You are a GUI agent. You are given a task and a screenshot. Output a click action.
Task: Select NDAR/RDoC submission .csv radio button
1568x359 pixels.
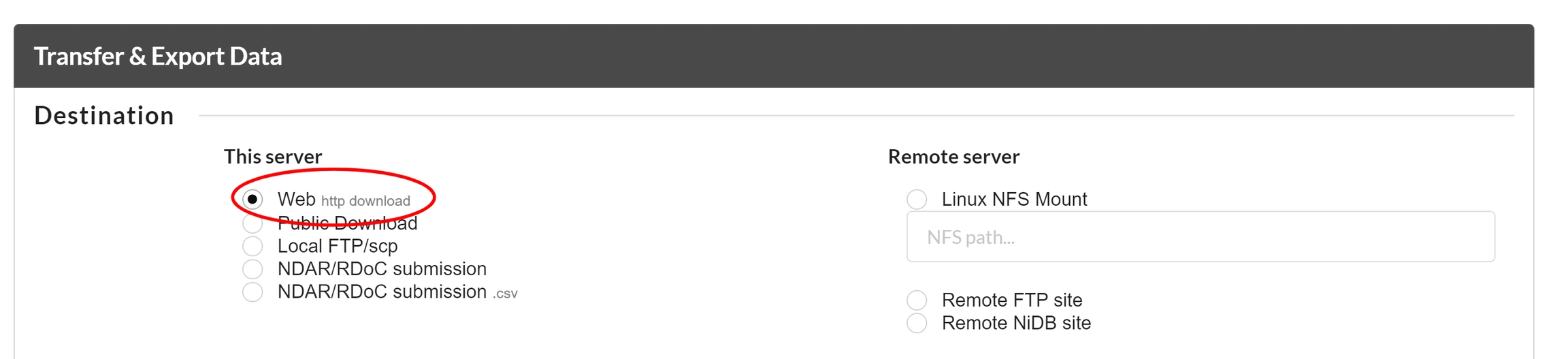point(252,292)
